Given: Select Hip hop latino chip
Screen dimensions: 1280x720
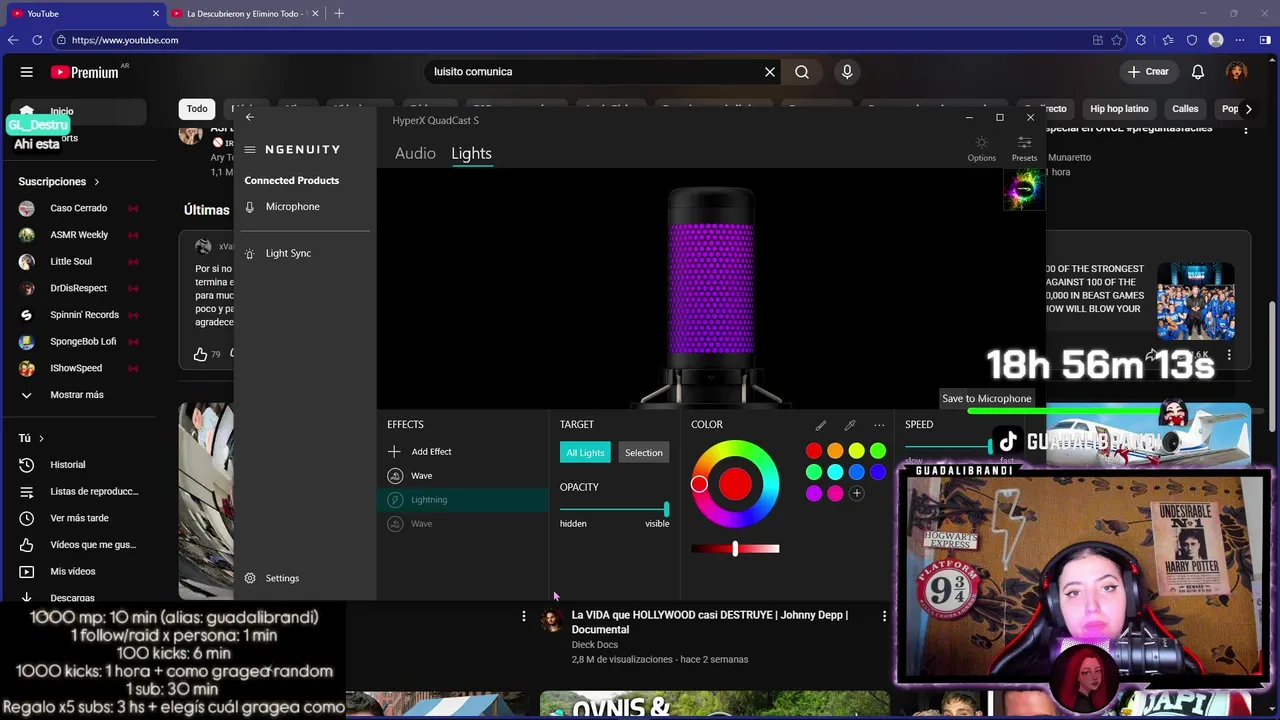Looking at the screenshot, I should (1119, 109).
